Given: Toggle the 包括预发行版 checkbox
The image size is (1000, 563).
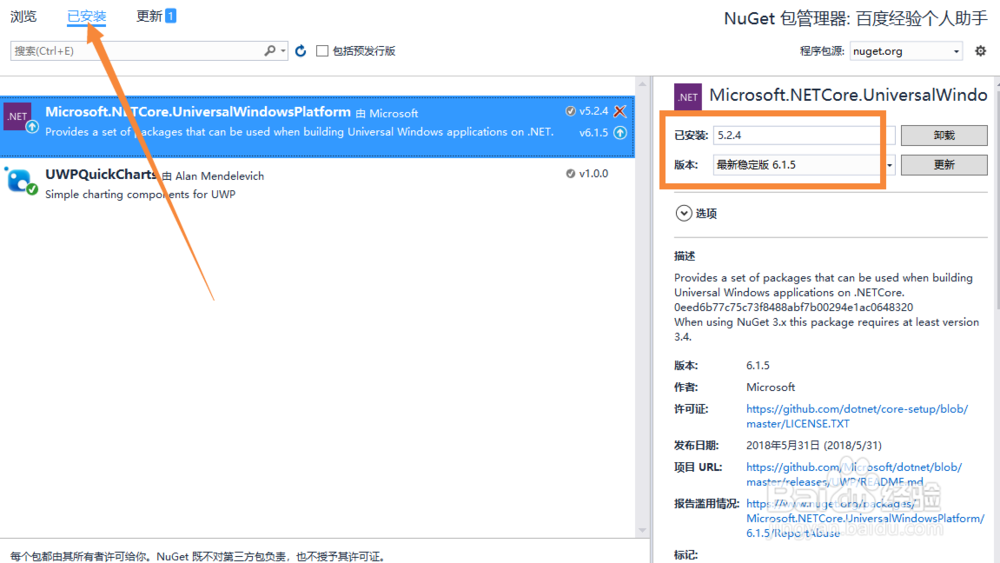Looking at the screenshot, I should (323, 51).
